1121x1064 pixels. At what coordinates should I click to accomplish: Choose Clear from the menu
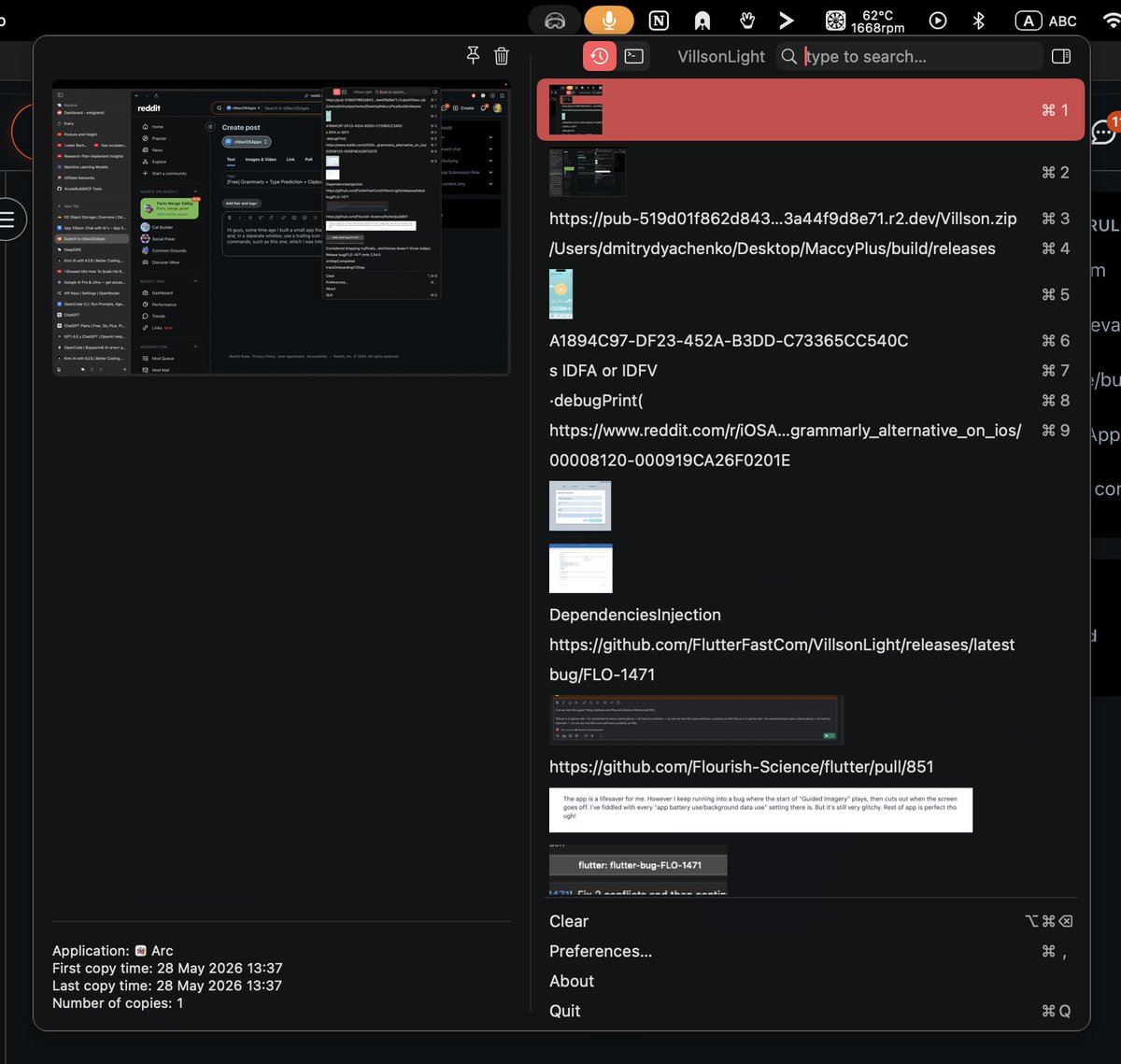810,921
